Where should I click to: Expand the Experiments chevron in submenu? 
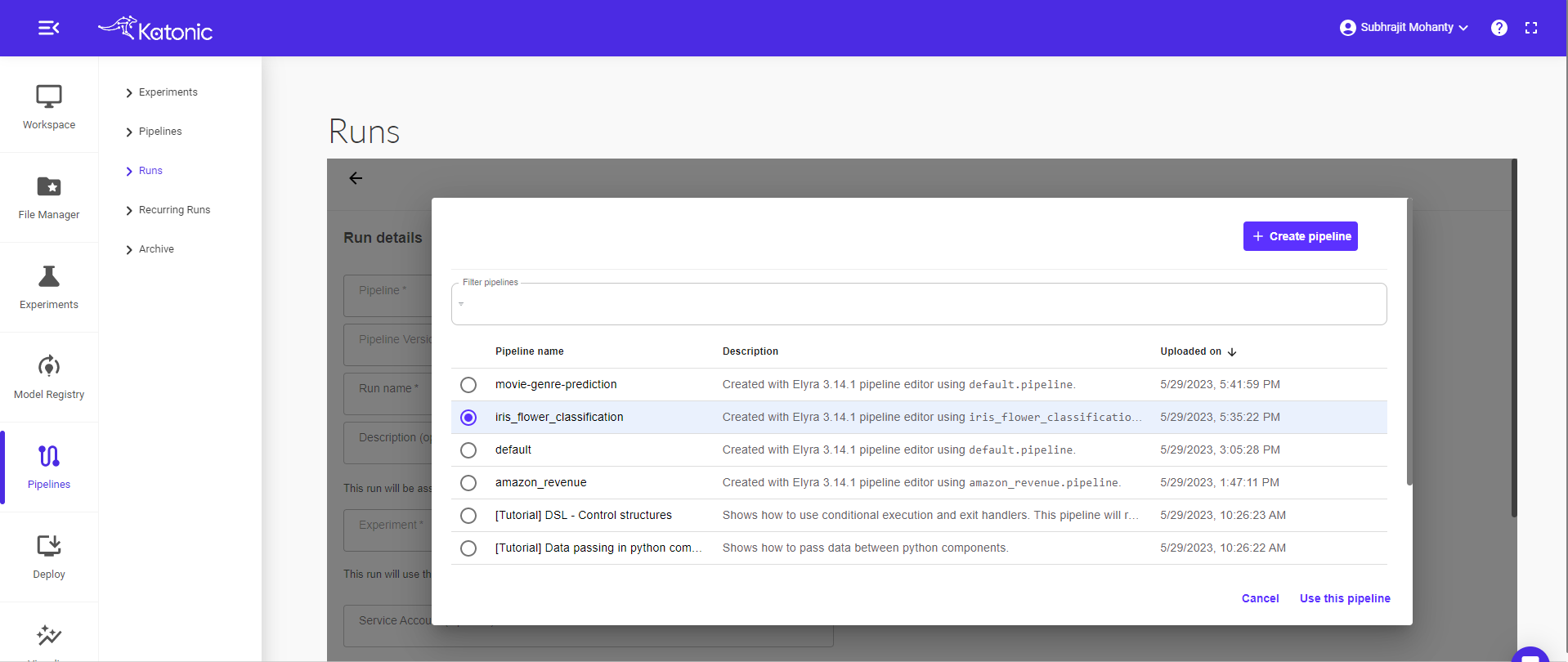[129, 93]
